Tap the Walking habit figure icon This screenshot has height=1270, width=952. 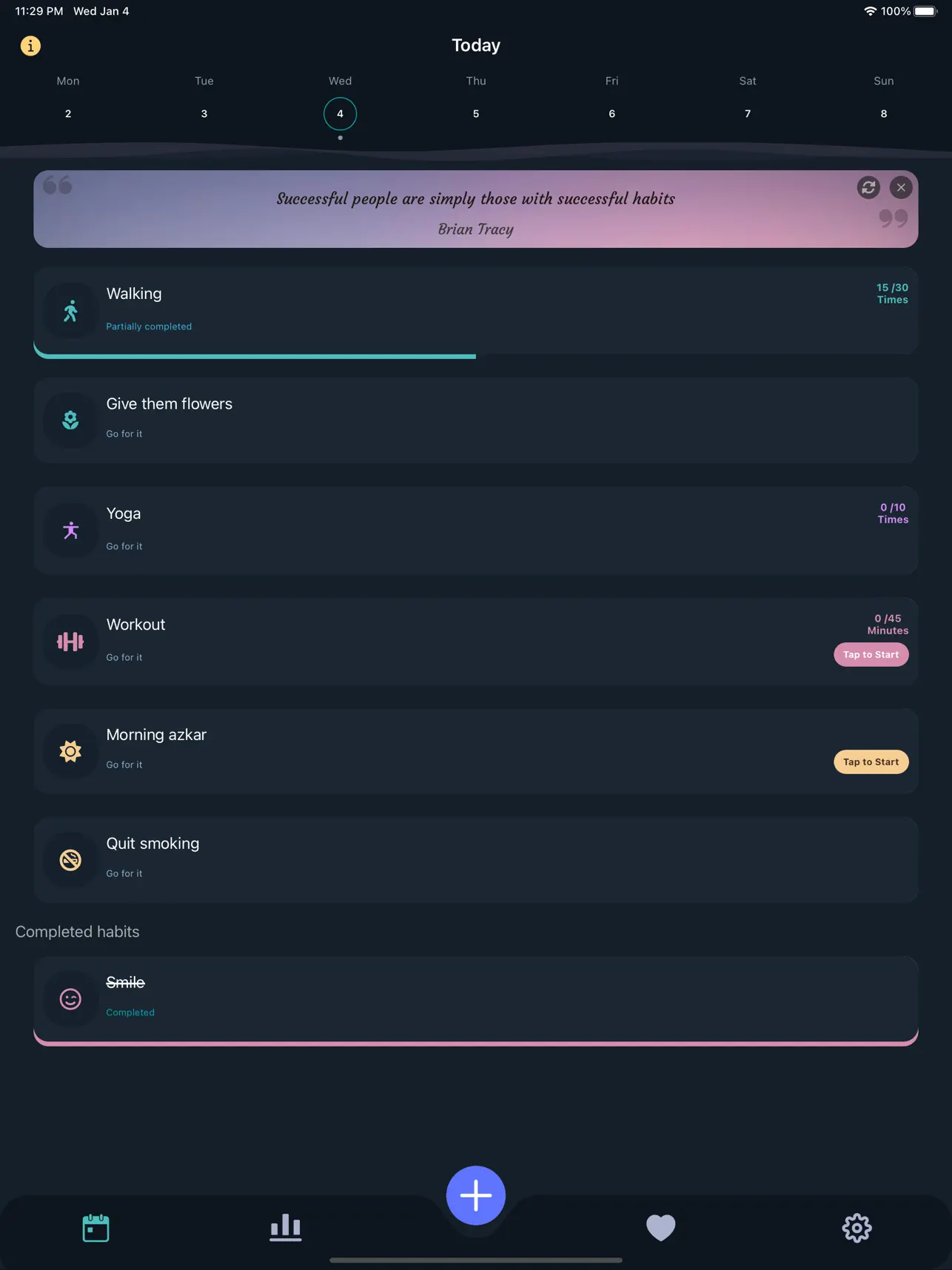(x=70, y=312)
